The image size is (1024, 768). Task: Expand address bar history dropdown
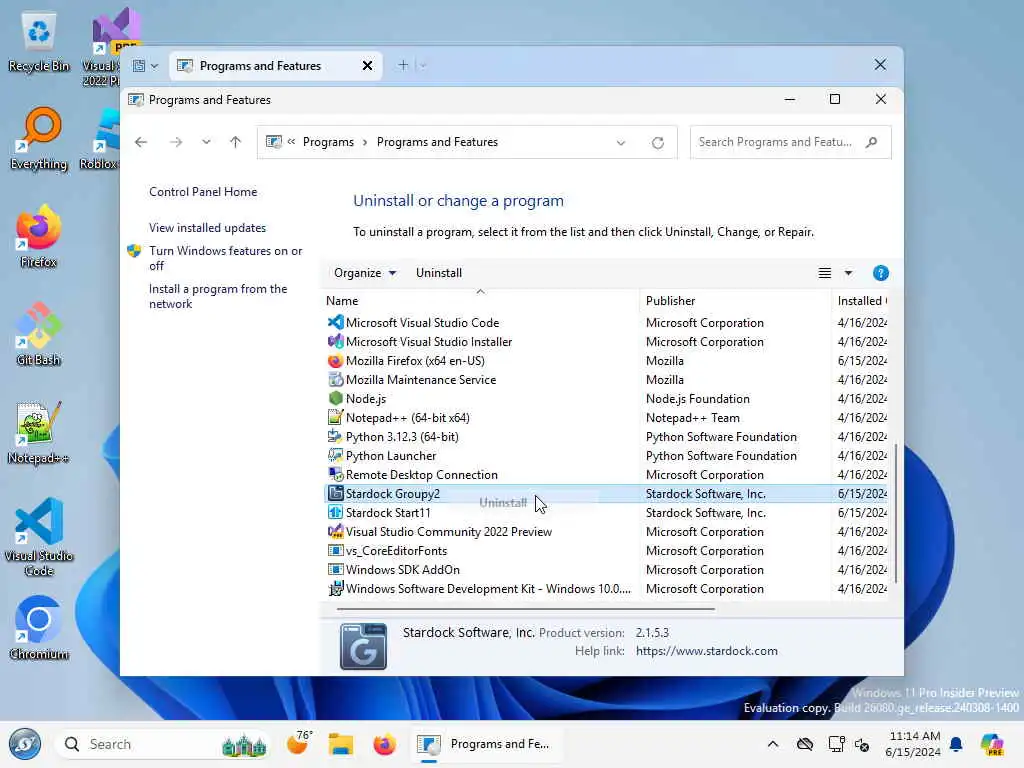pos(620,142)
